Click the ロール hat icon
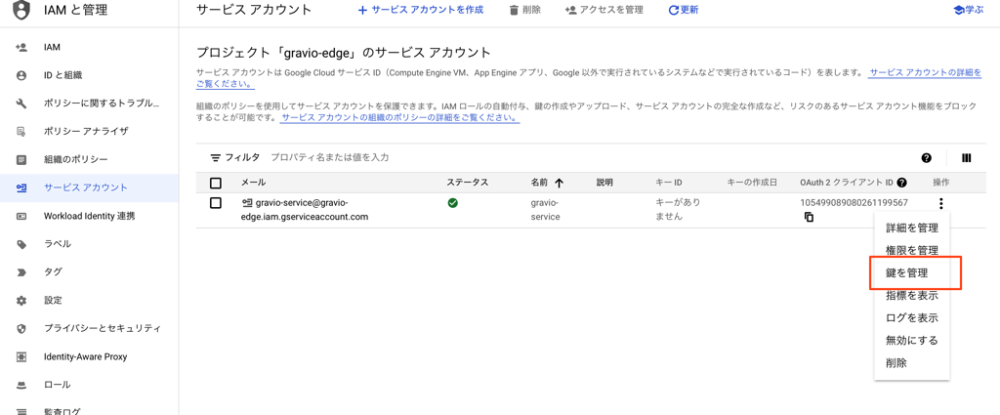 point(21,384)
